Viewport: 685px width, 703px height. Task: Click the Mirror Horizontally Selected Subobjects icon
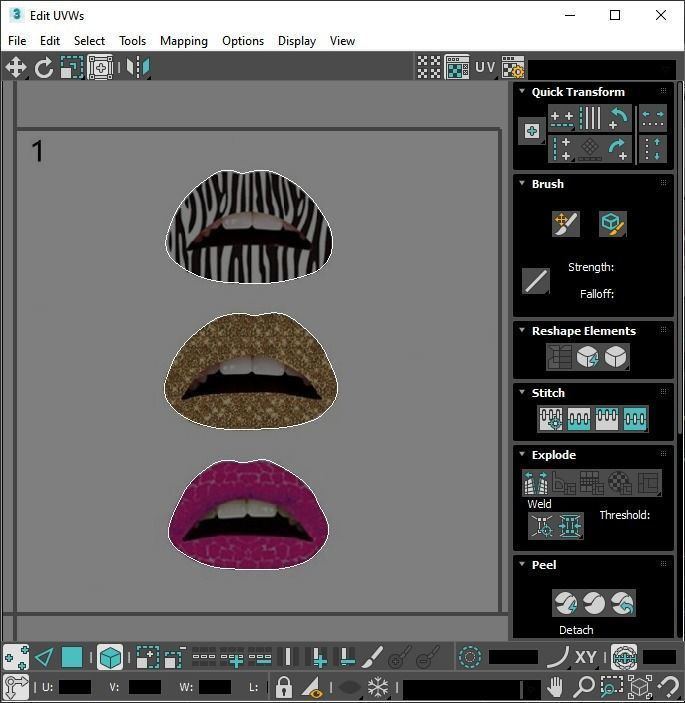click(138, 67)
